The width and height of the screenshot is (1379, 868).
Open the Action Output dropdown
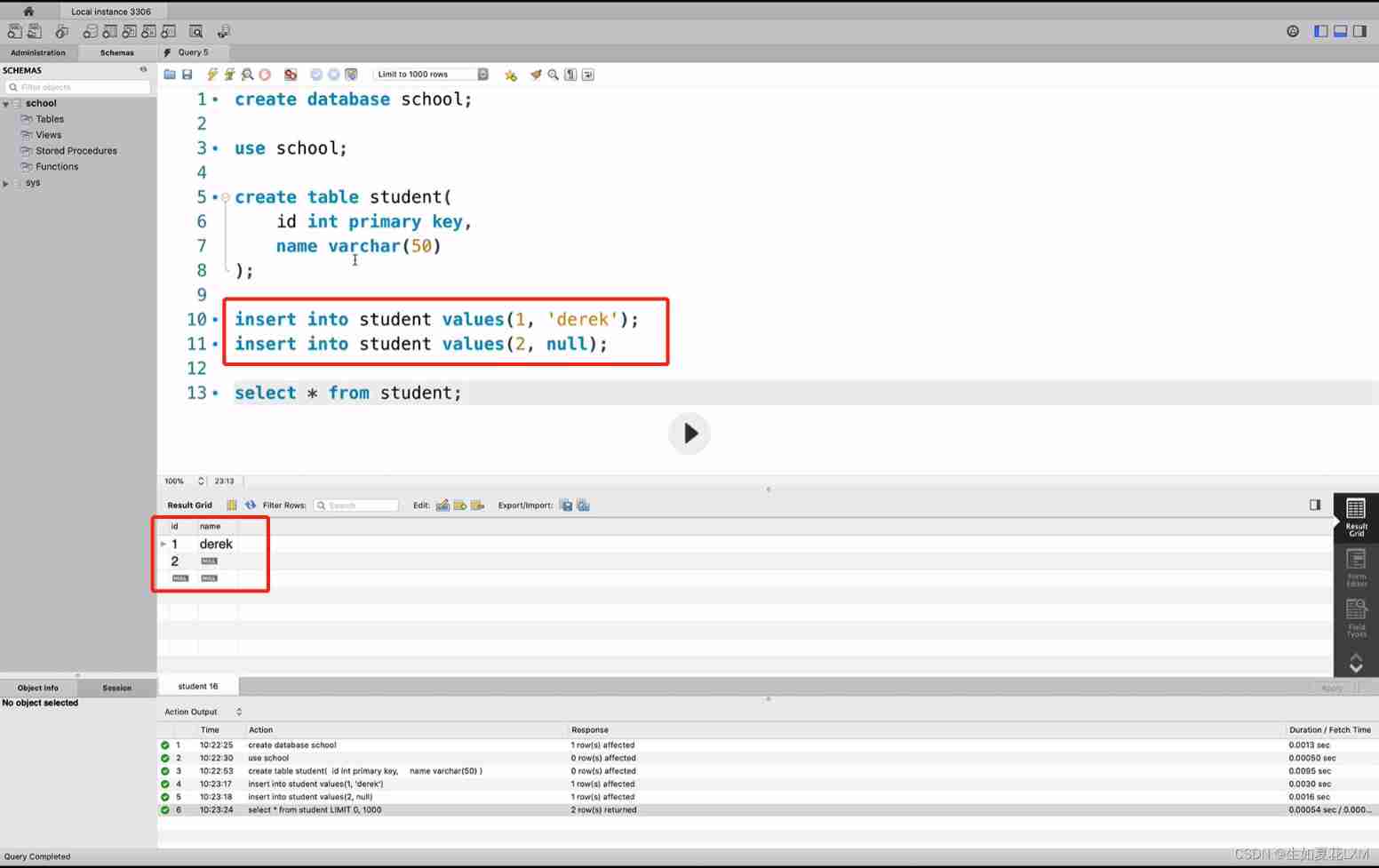tap(203, 712)
